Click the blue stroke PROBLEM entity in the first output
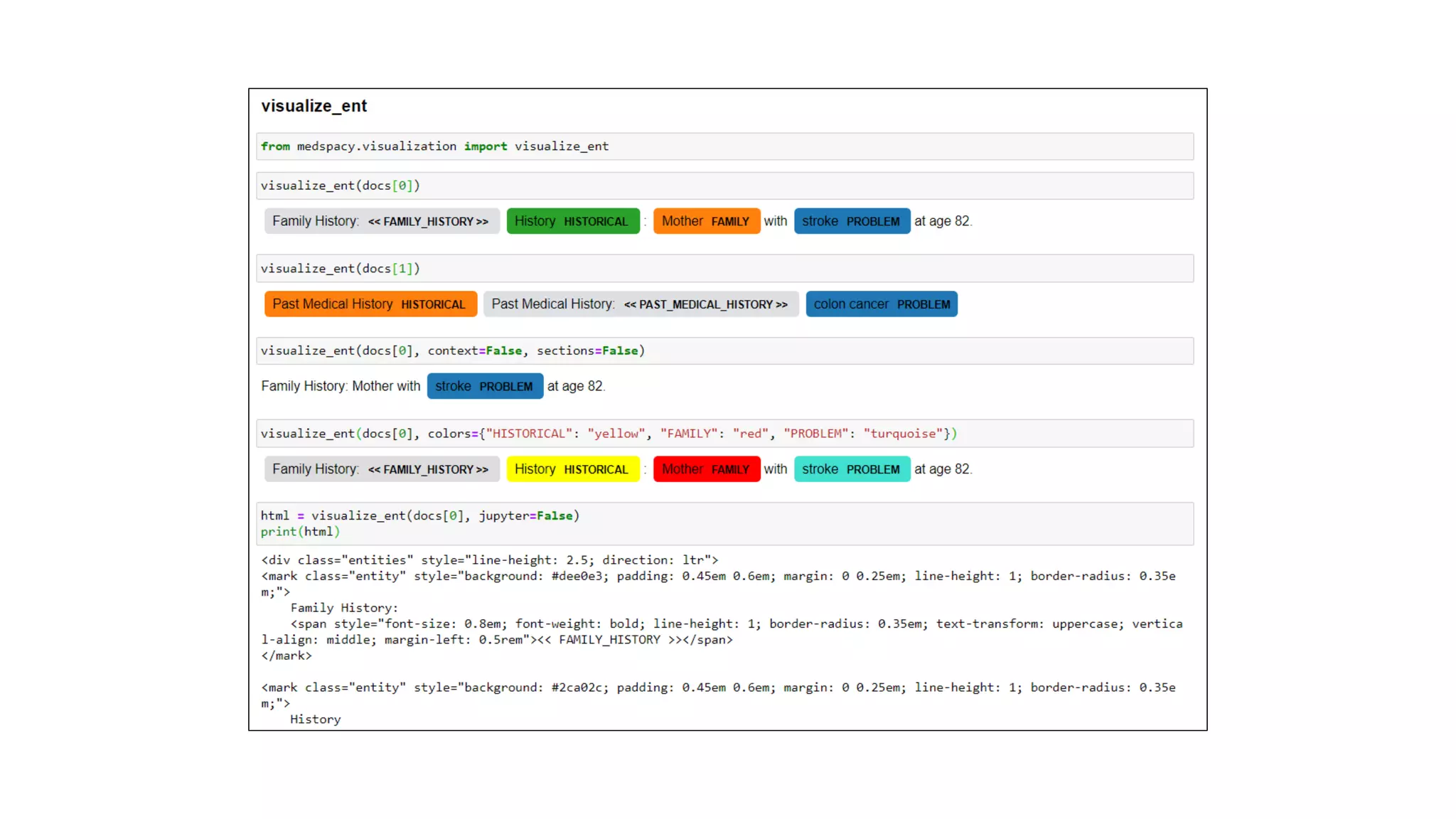The image size is (1456, 819). 851,221
